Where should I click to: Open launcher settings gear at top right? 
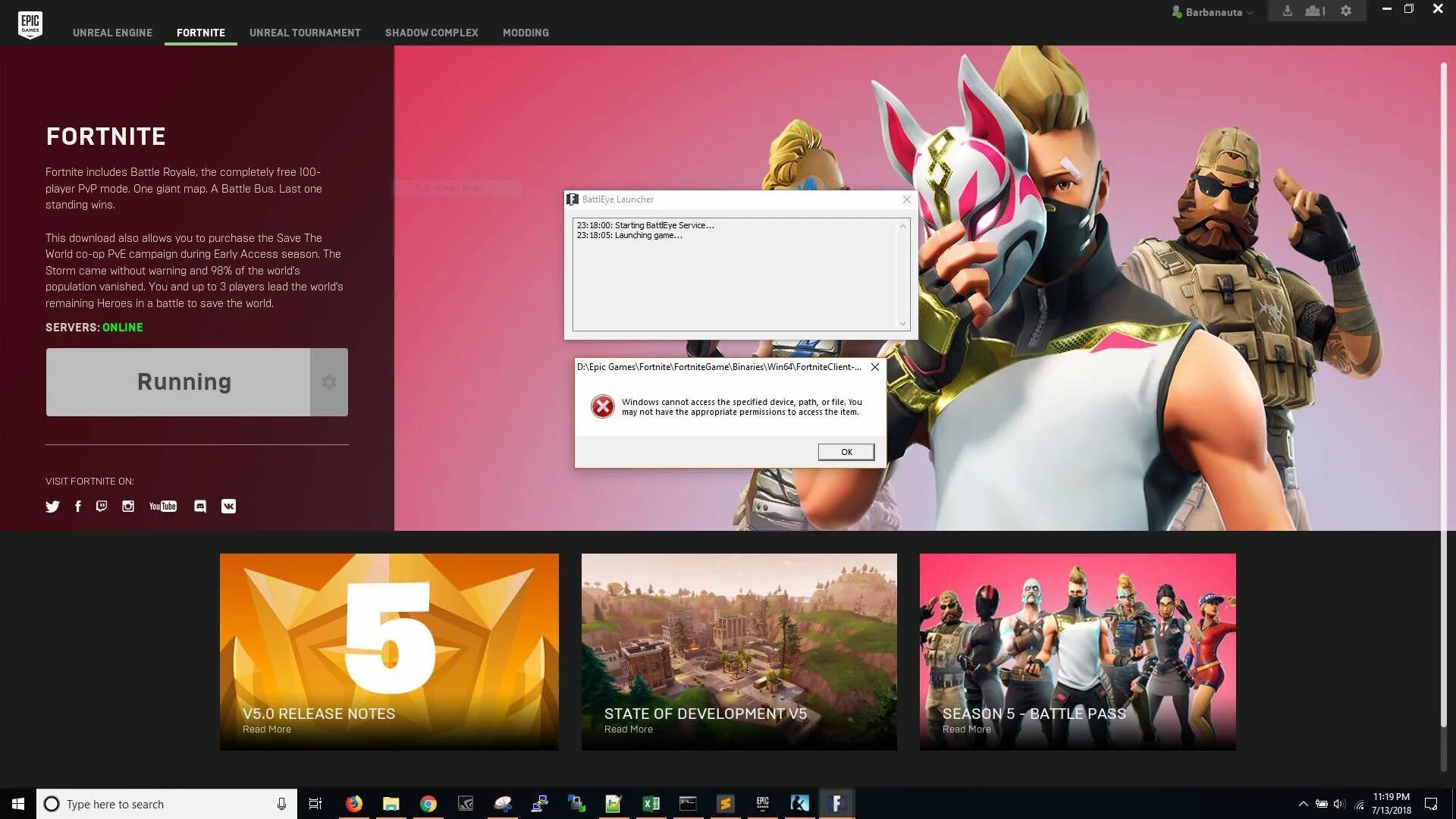(1345, 11)
